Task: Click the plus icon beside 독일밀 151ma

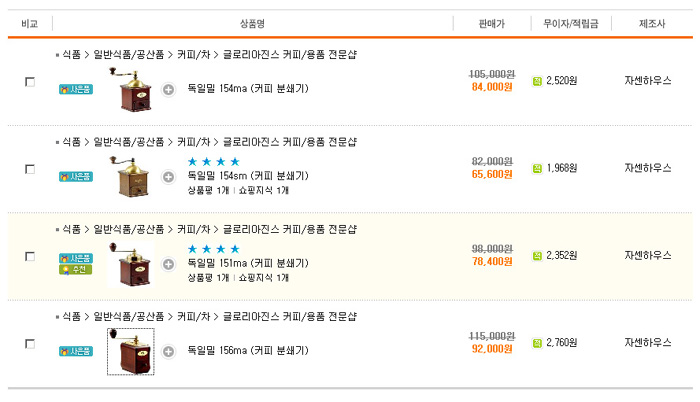Action: pyautogui.click(x=168, y=264)
